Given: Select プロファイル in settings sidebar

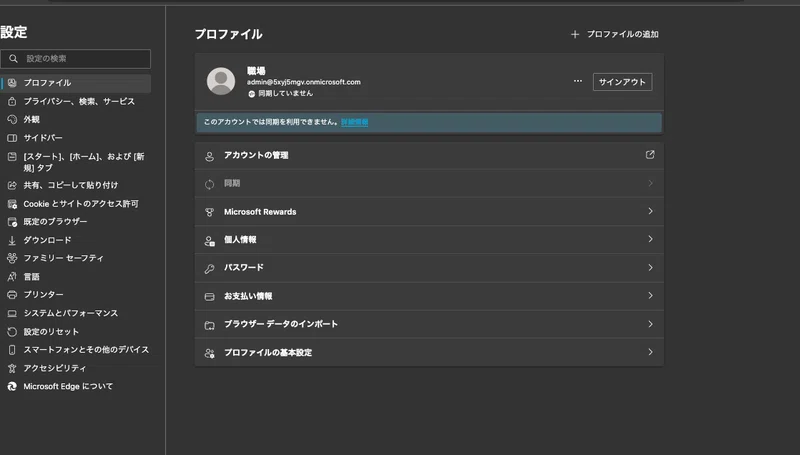Looking at the screenshot, I should click(76, 83).
